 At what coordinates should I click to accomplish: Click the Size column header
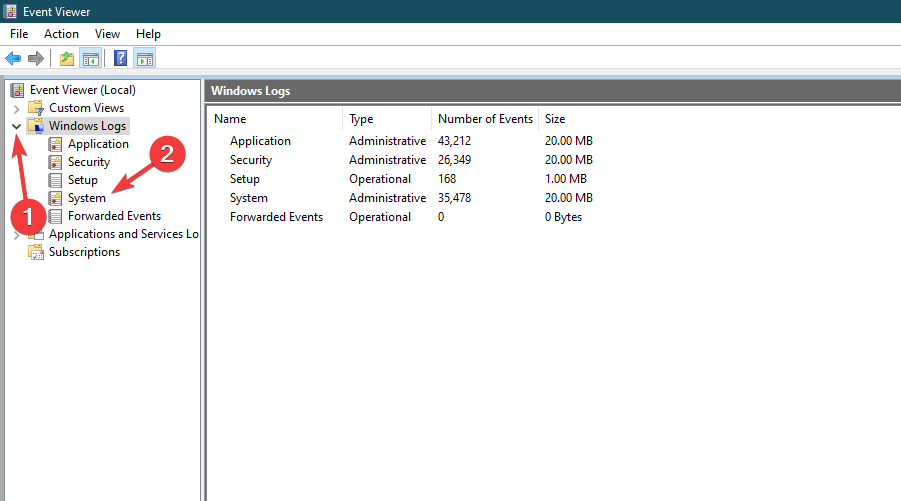pos(555,119)
